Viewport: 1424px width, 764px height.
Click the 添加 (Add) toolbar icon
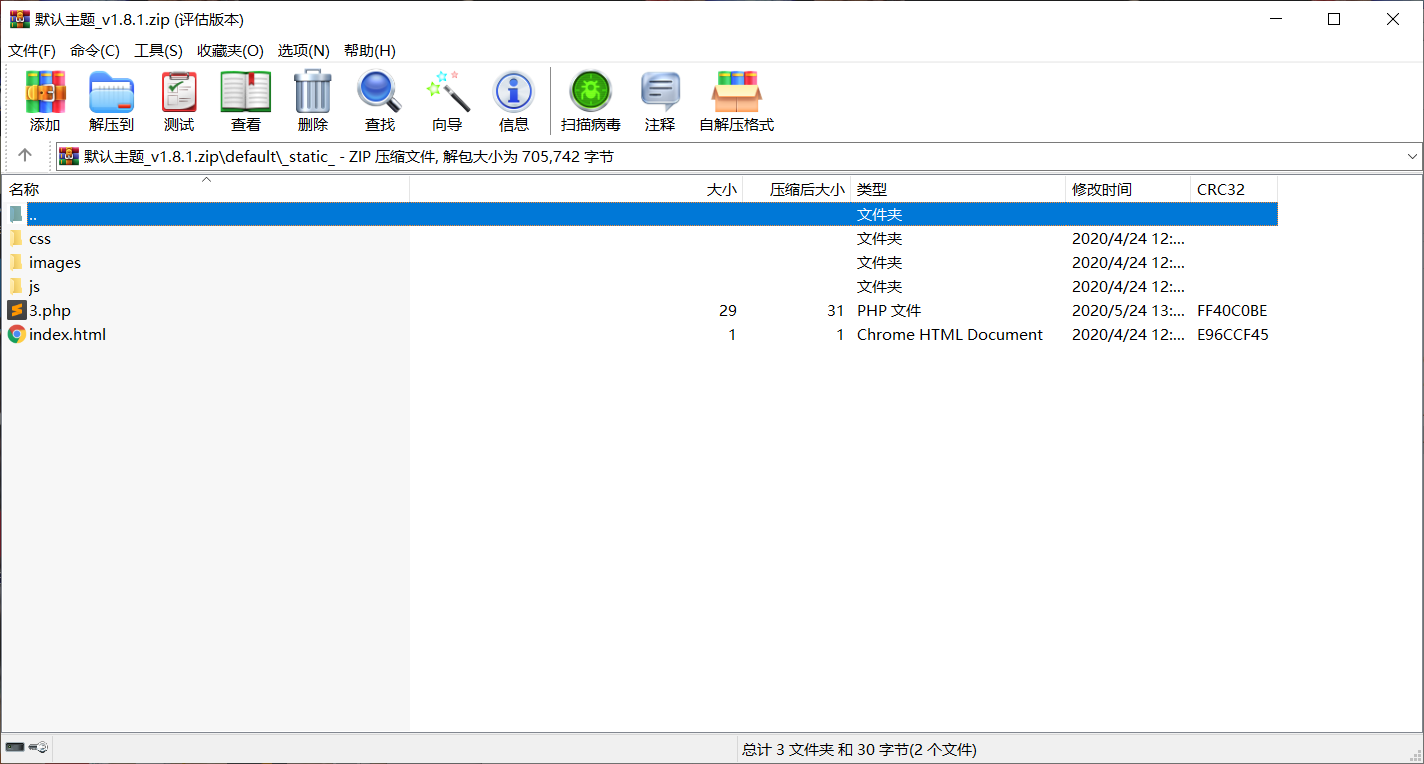pos(44,100)
